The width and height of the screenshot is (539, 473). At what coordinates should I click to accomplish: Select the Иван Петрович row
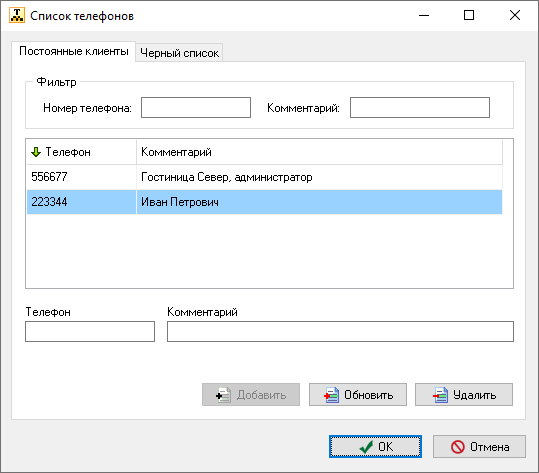265,202
